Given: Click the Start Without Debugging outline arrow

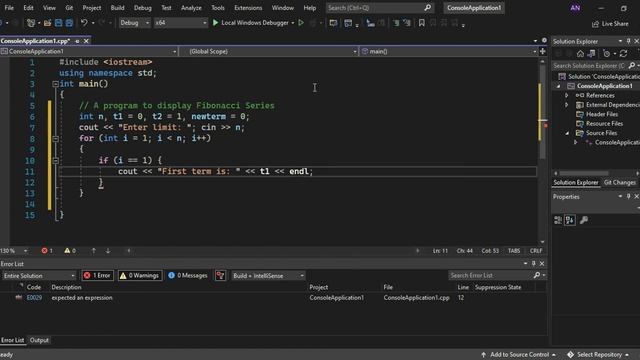Looking at the screenshot, I should point(301,23).
